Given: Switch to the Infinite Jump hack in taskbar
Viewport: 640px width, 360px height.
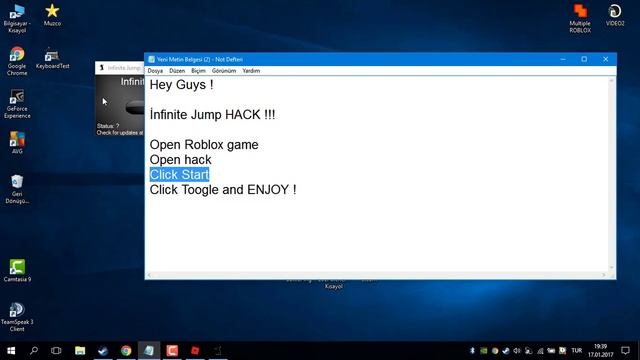Looking at the screenshot, I should click(218, 351).
